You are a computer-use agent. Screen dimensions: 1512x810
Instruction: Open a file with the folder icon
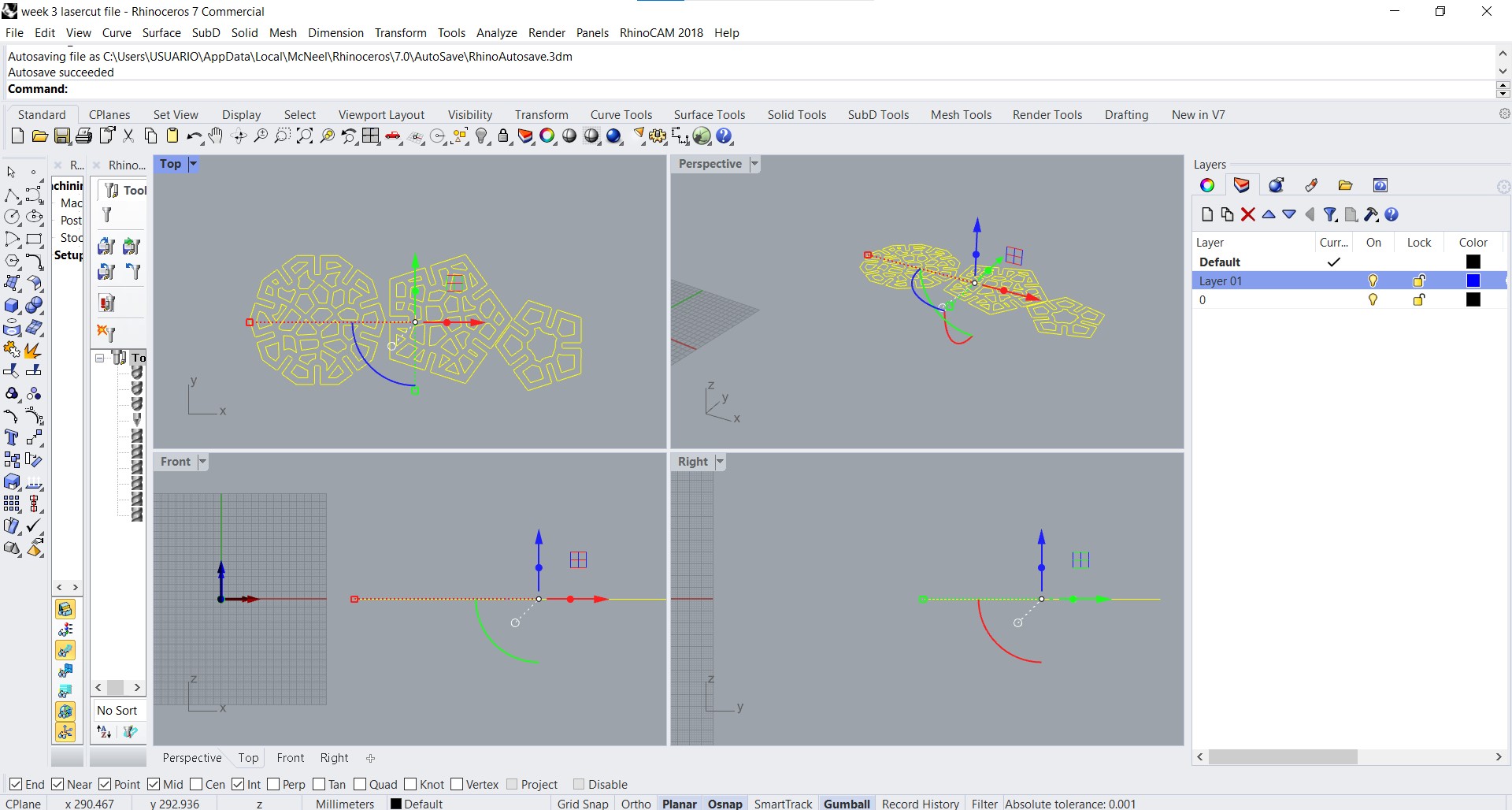(x=39, y=136)
